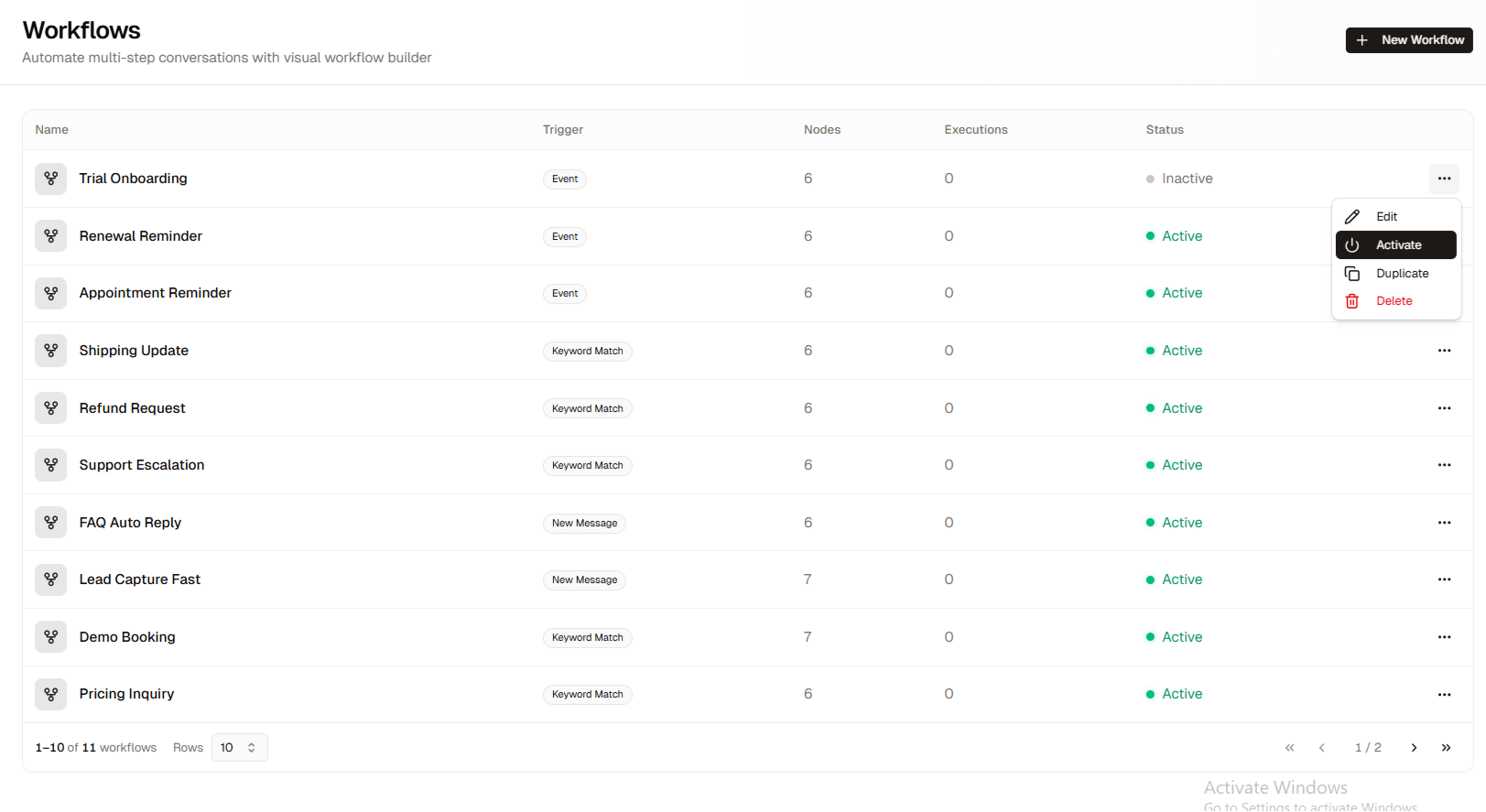Open the Lead Capture Fast workflow
Screen dimensions: 1486x812
coord(139,579)
